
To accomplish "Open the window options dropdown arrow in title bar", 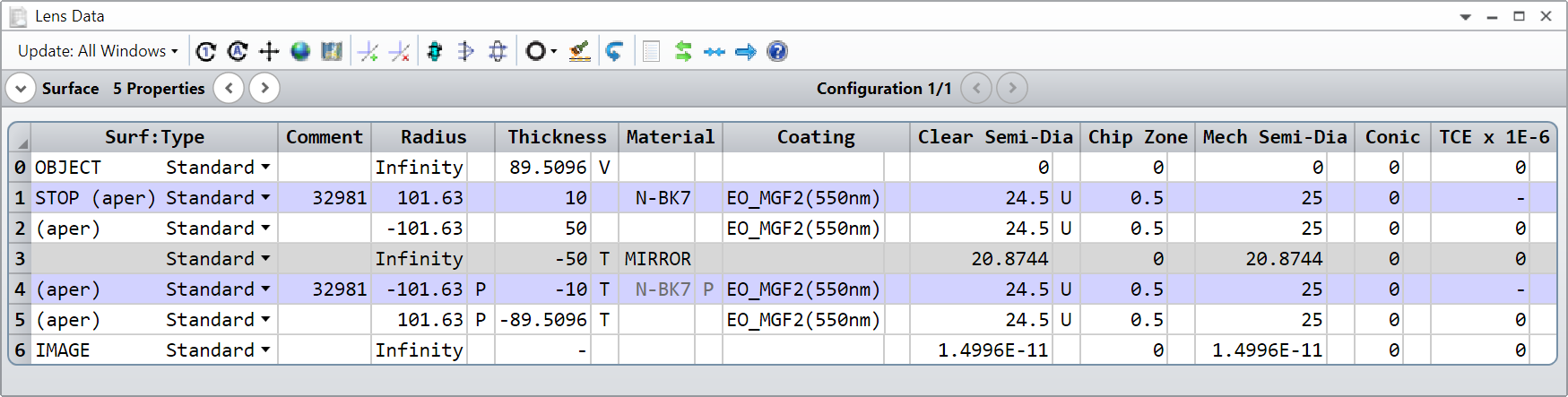I will (1466, 17).
